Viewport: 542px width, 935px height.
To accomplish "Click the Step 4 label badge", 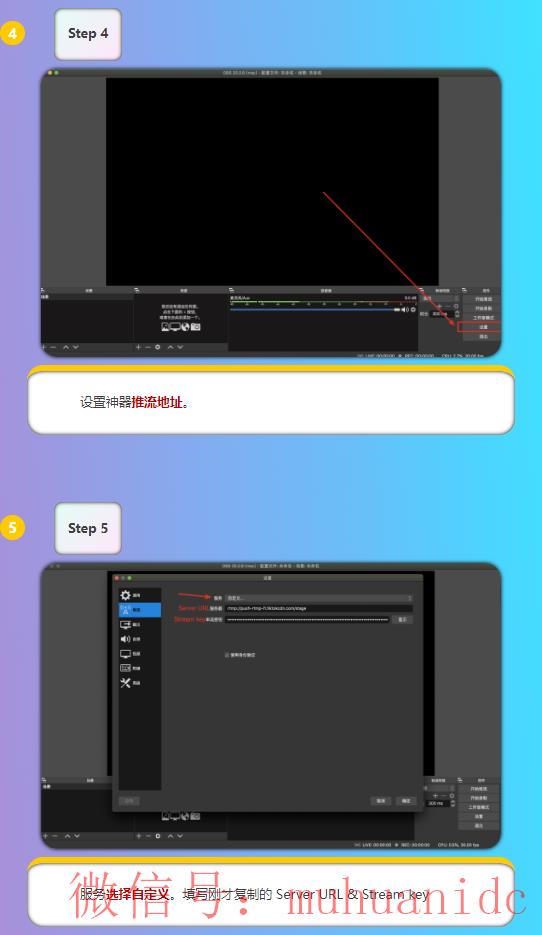I will 88,34.
